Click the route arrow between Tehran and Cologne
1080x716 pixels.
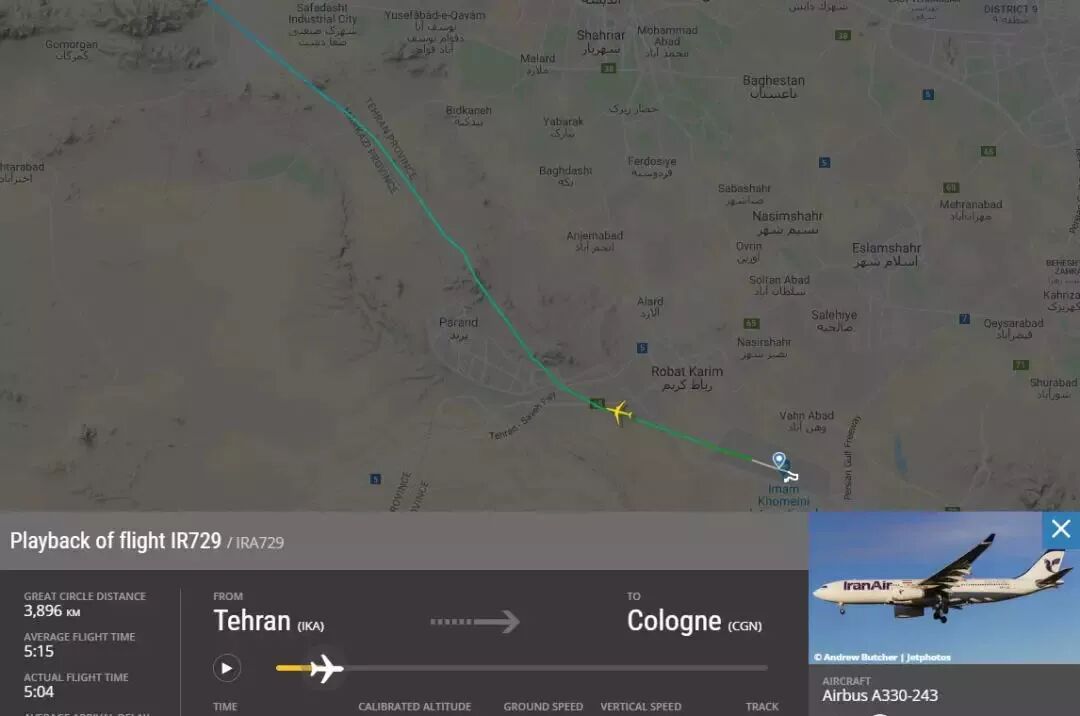(474, 622)
